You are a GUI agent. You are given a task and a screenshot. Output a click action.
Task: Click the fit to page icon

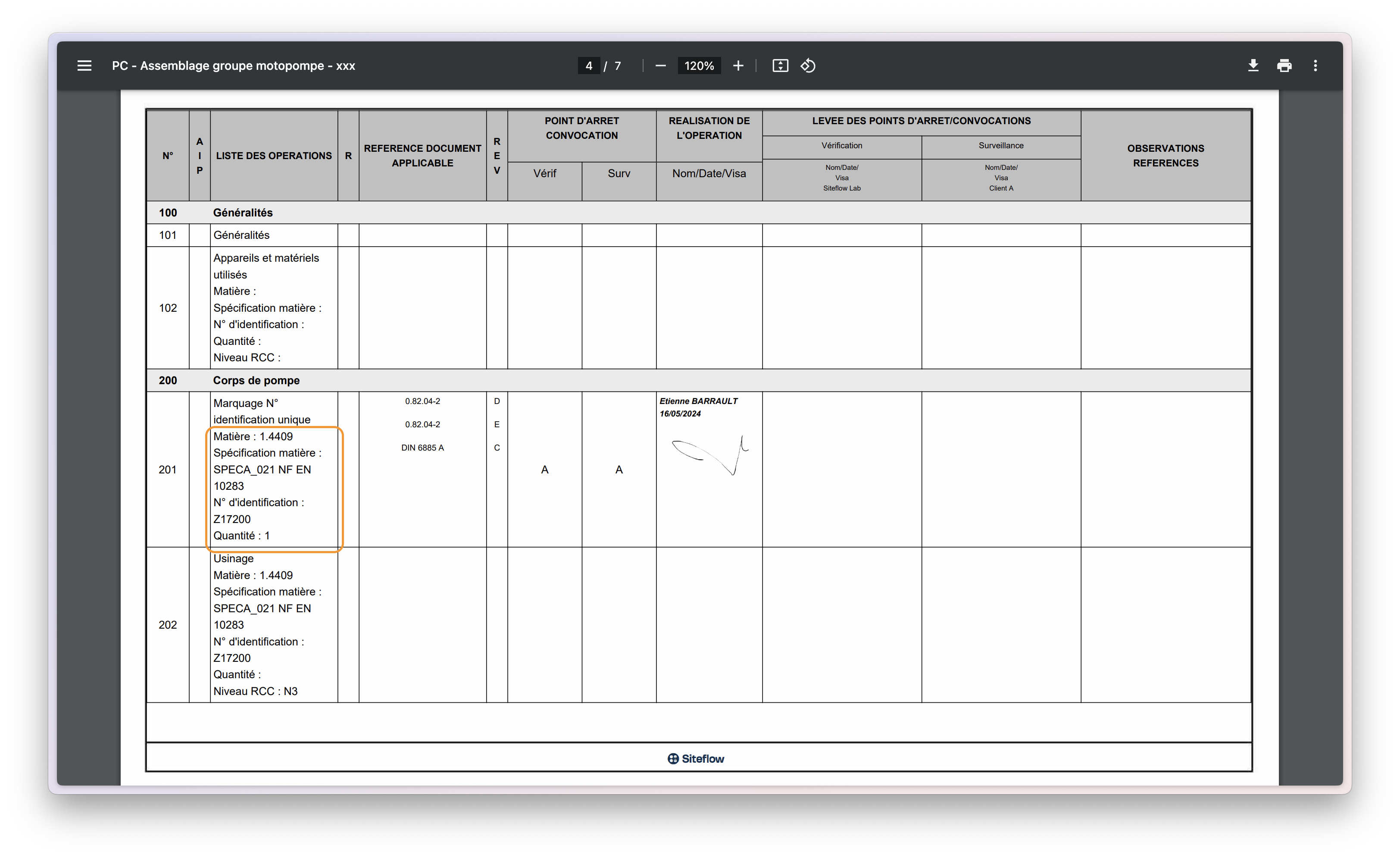pyautogui.click(x=780, y=66)
